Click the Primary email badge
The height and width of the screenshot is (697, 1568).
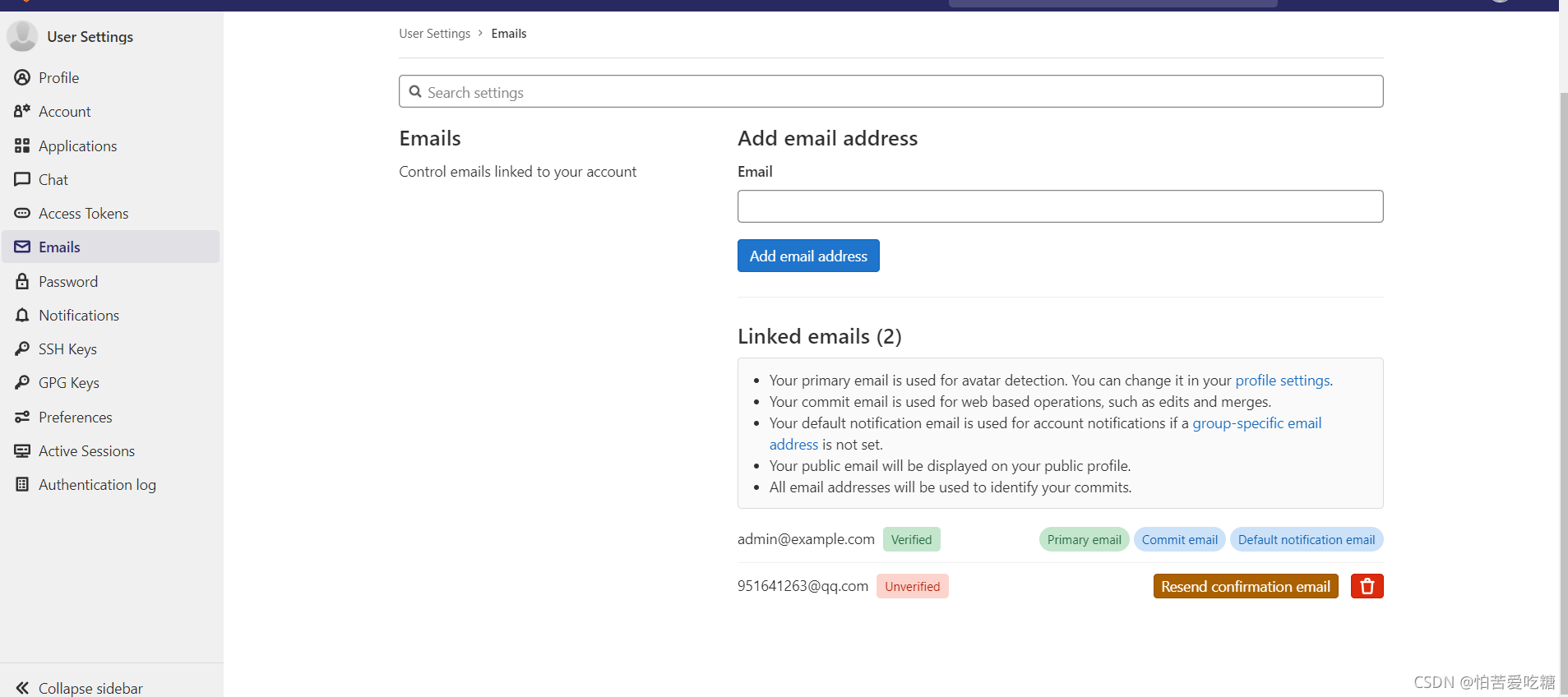click(x=1084, y=539)
